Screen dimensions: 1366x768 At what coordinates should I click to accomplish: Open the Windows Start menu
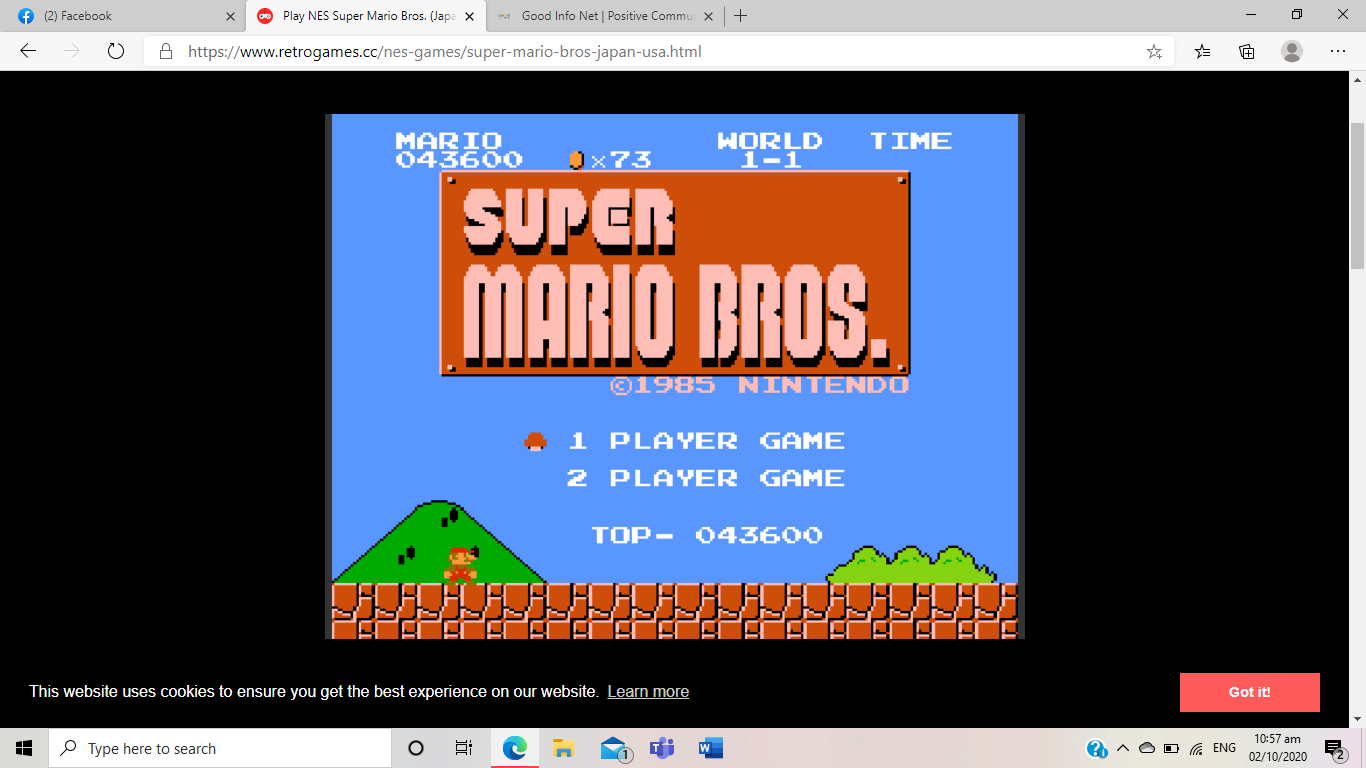(x=24, y=748)
